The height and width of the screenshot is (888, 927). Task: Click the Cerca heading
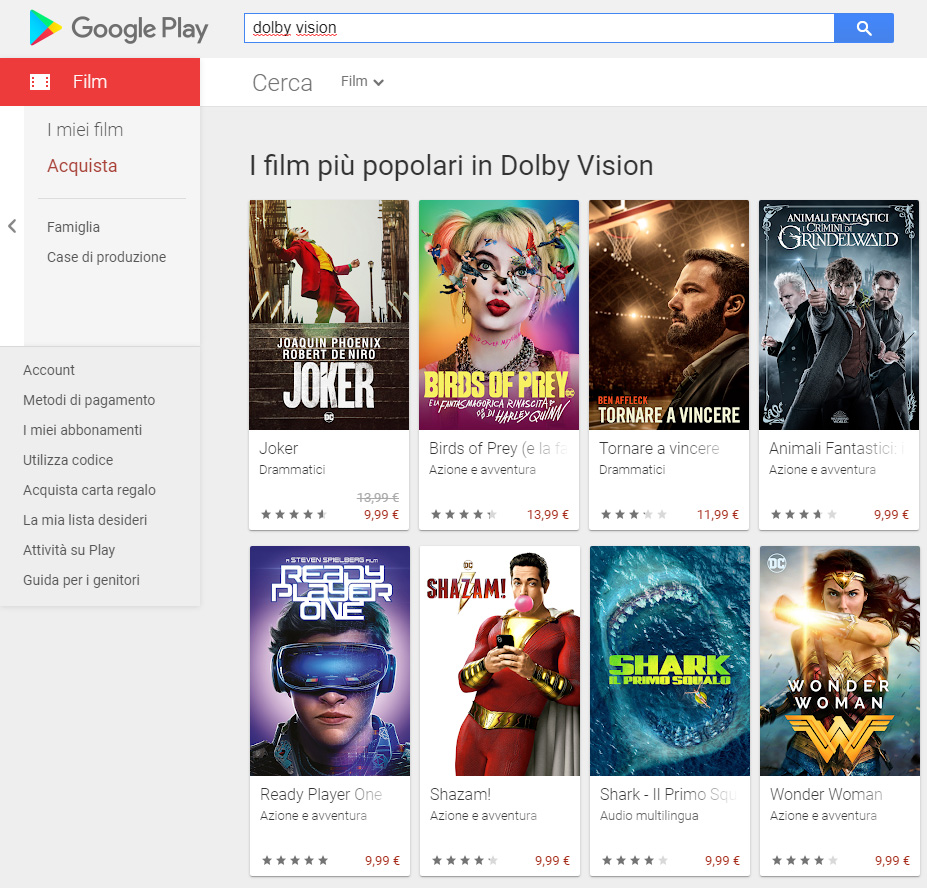point(282,83)
